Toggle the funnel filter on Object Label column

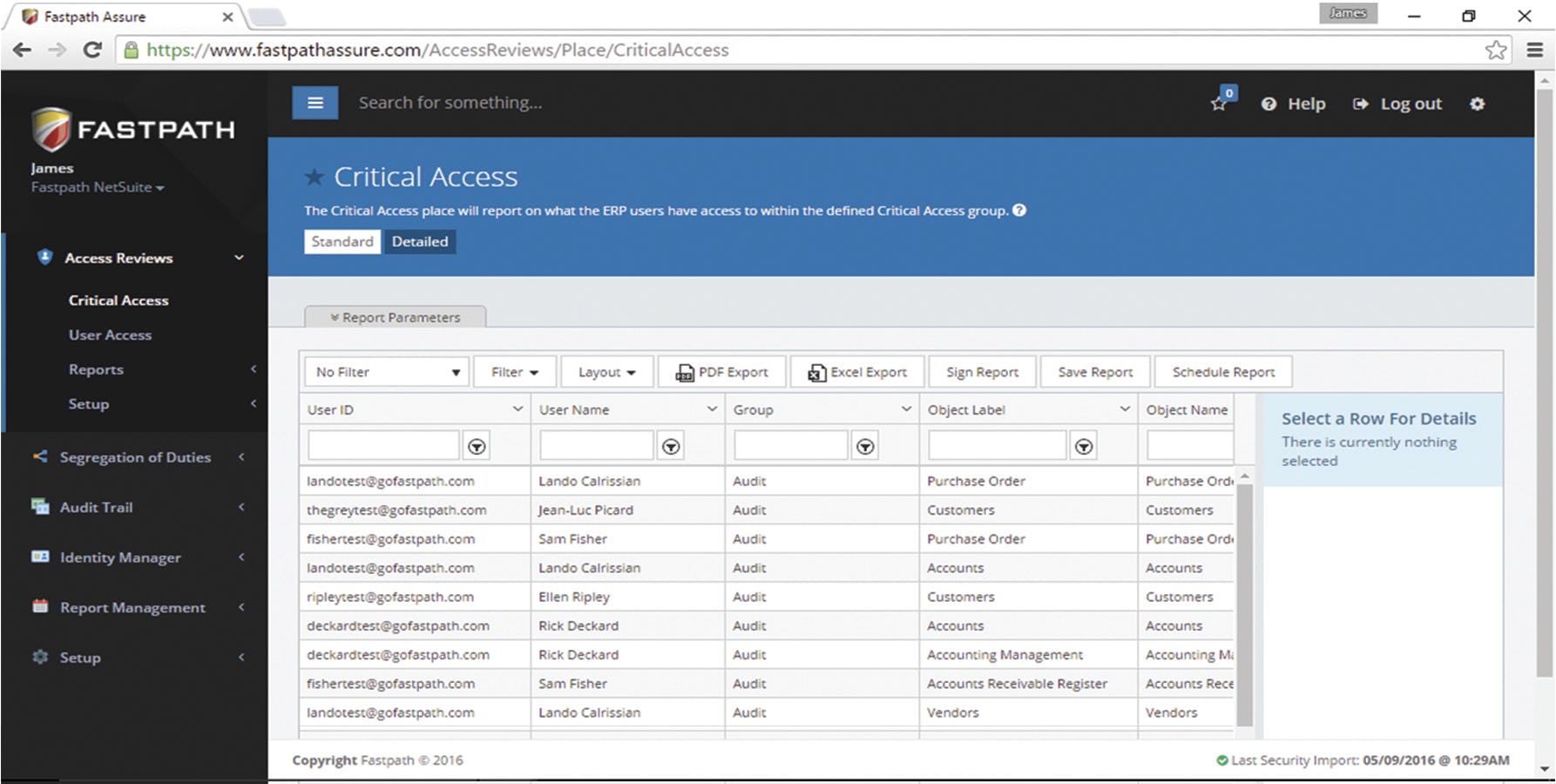[x=1084, y=444]
